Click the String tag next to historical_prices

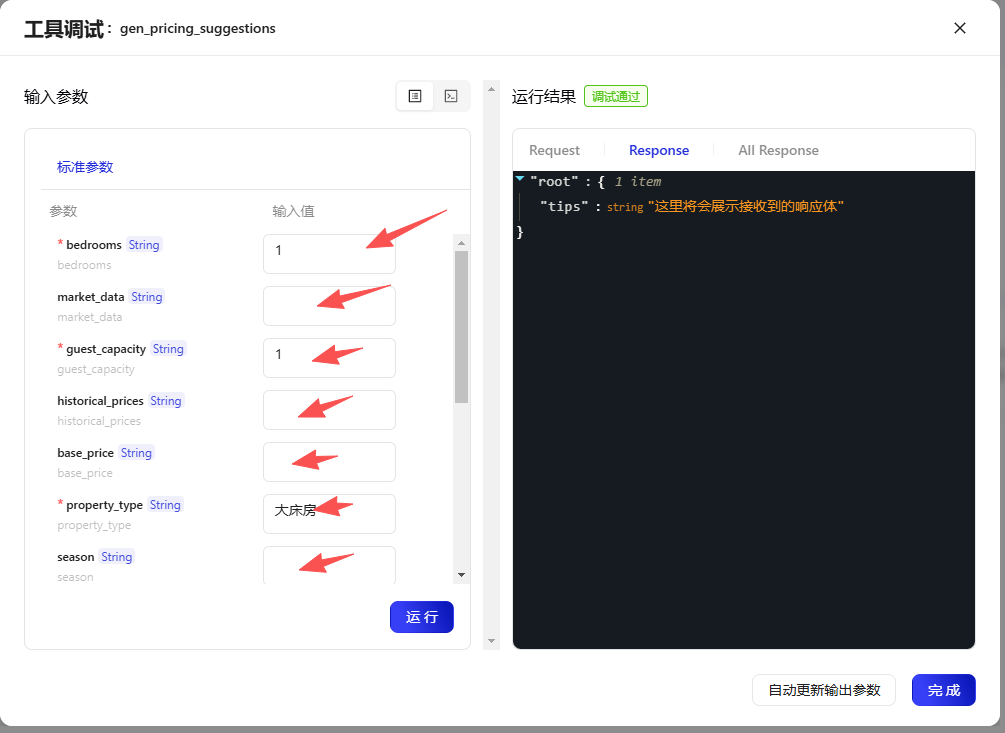165,400
